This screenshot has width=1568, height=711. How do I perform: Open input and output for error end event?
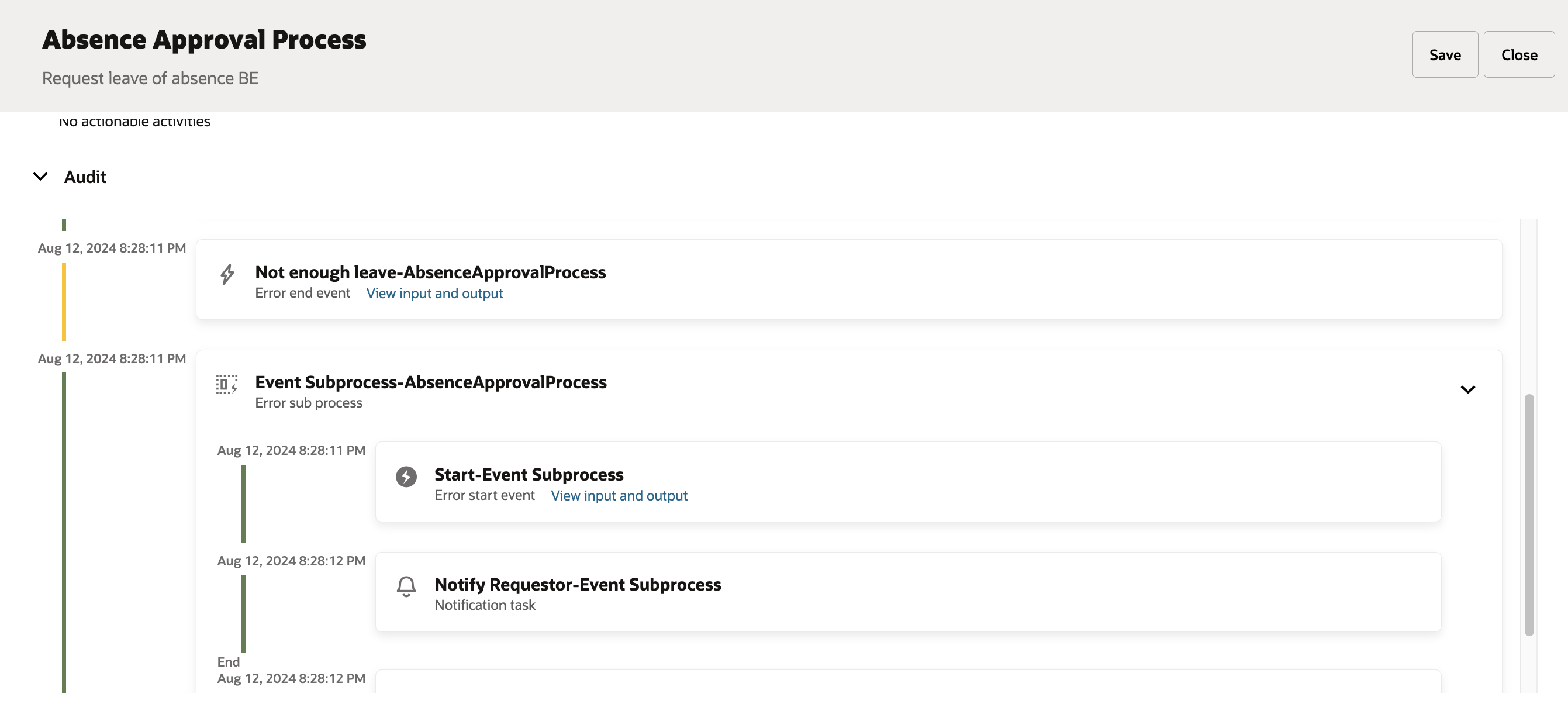tap(434, 294)
